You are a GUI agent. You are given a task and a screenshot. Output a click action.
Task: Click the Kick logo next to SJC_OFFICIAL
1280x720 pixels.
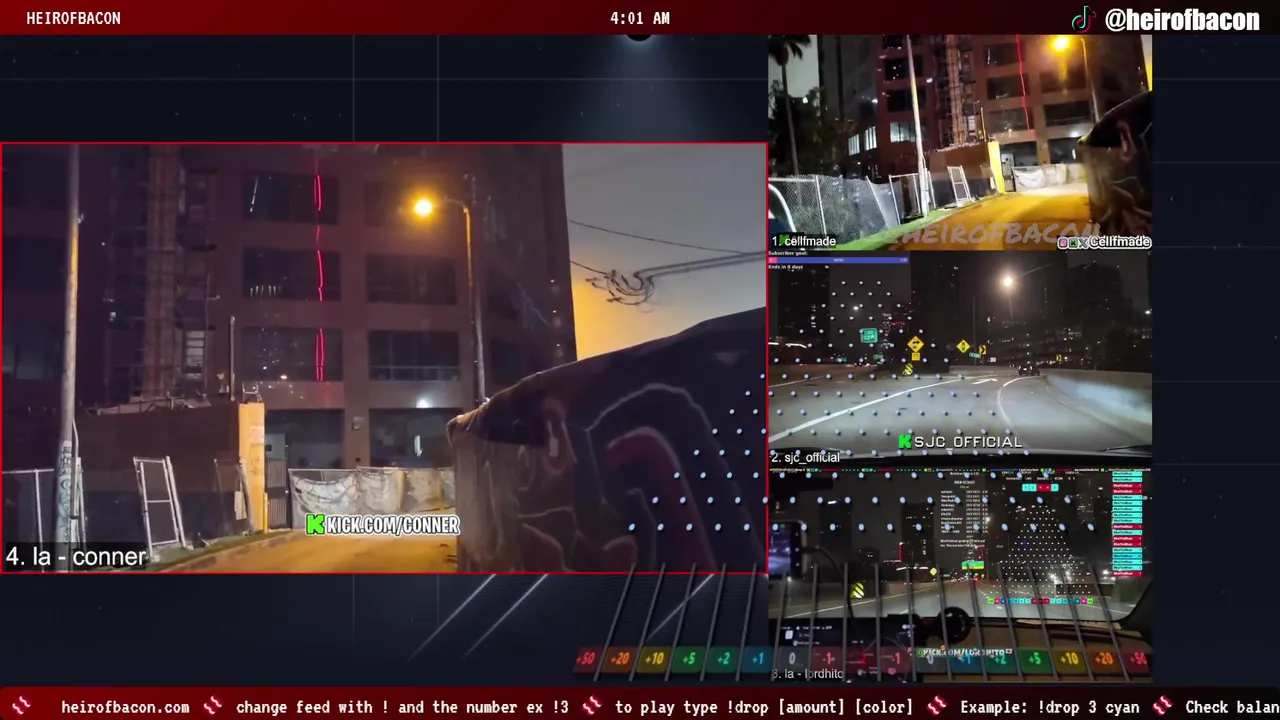(904, 441)
